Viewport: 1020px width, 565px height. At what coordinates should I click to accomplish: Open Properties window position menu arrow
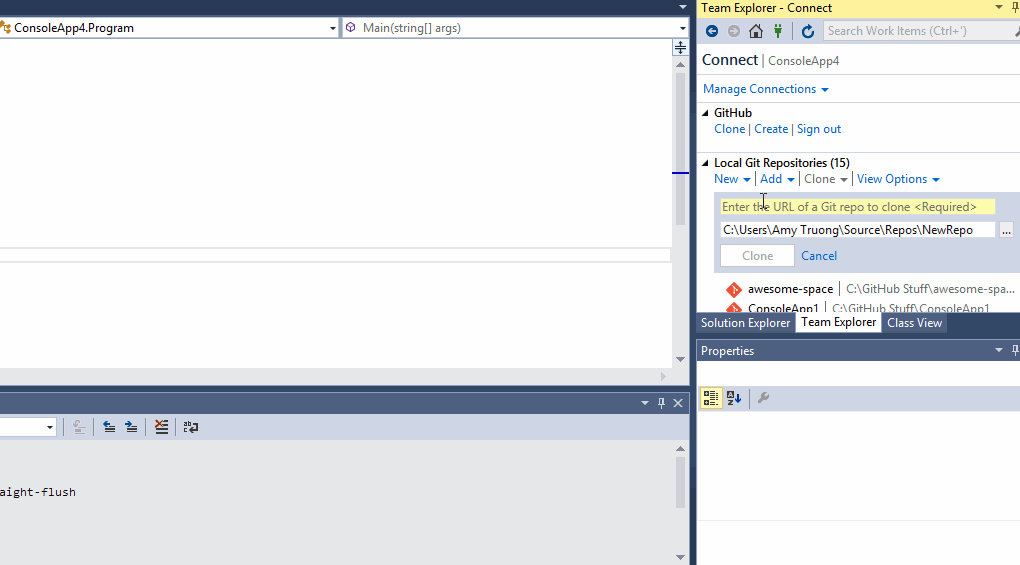pos(999,350)
